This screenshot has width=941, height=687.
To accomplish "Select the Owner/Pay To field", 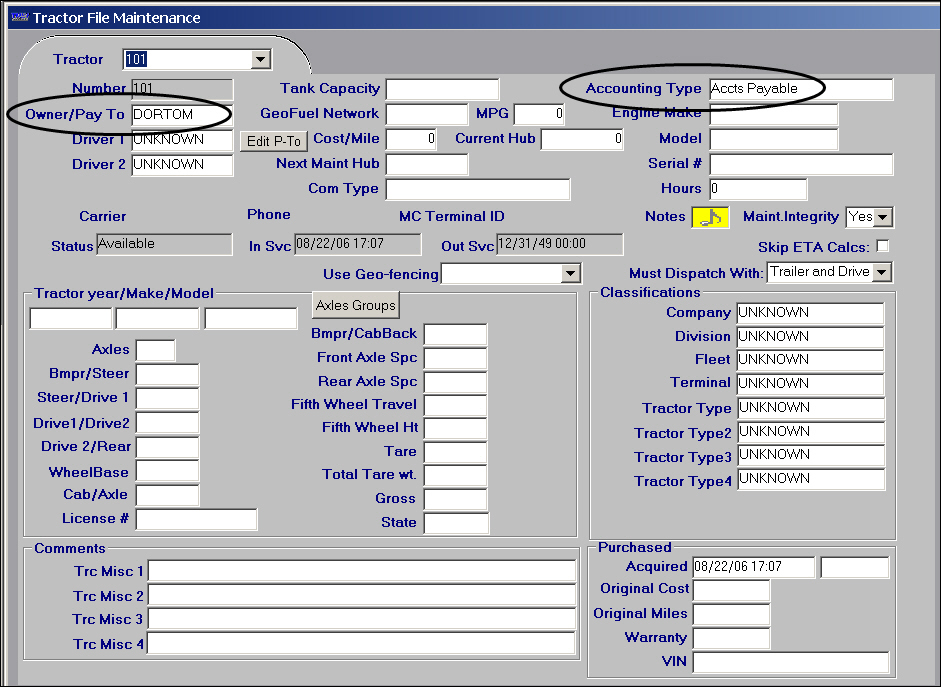I will pos(182,115).
